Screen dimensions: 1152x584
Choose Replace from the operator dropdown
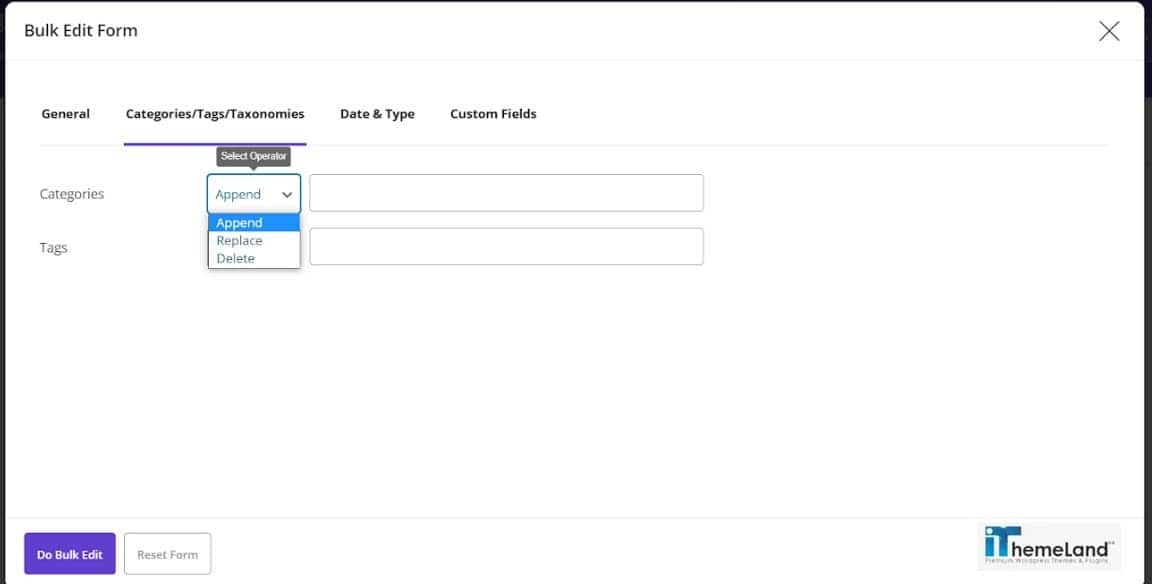(x=239, y=240)
